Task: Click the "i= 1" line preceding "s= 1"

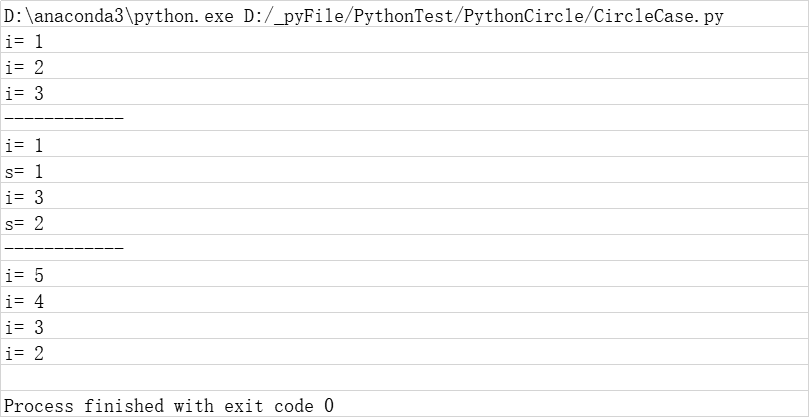Action: pyautogui.click(x=24, y=146)
